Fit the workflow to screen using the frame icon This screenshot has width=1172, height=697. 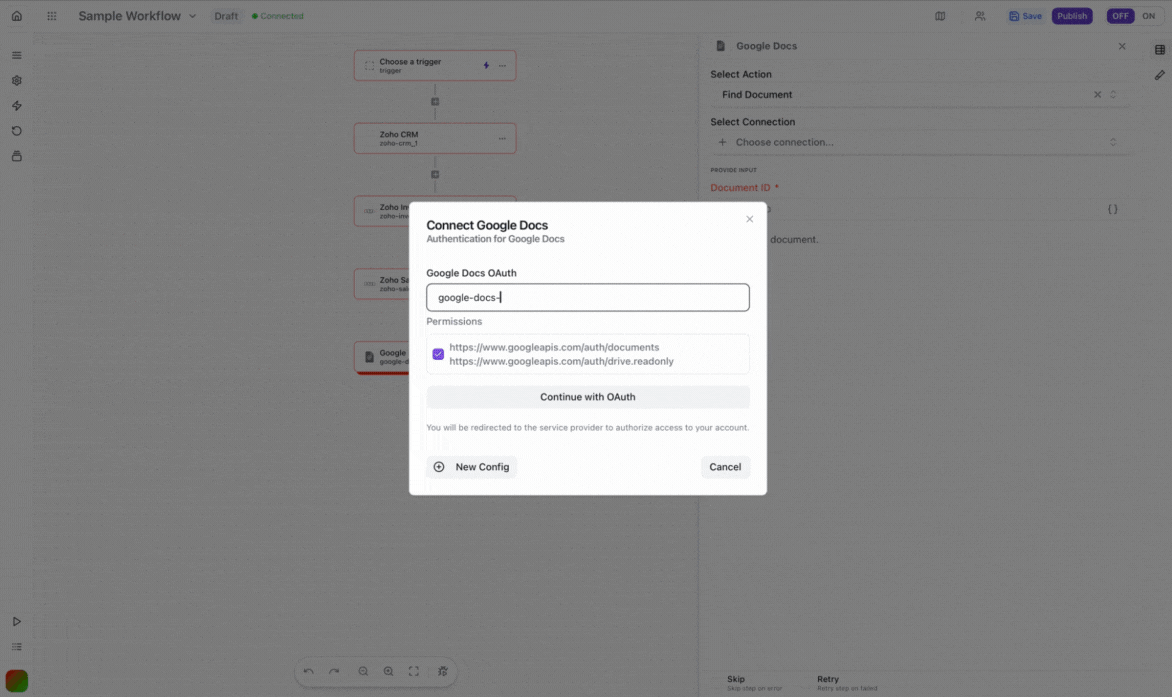(x=413, y=671)
